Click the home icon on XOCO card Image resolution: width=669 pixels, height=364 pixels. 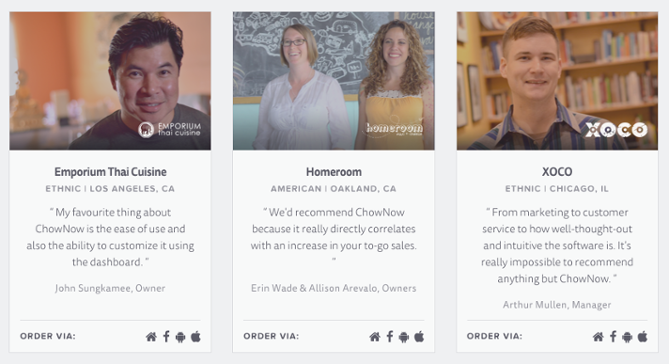(598, 337)
